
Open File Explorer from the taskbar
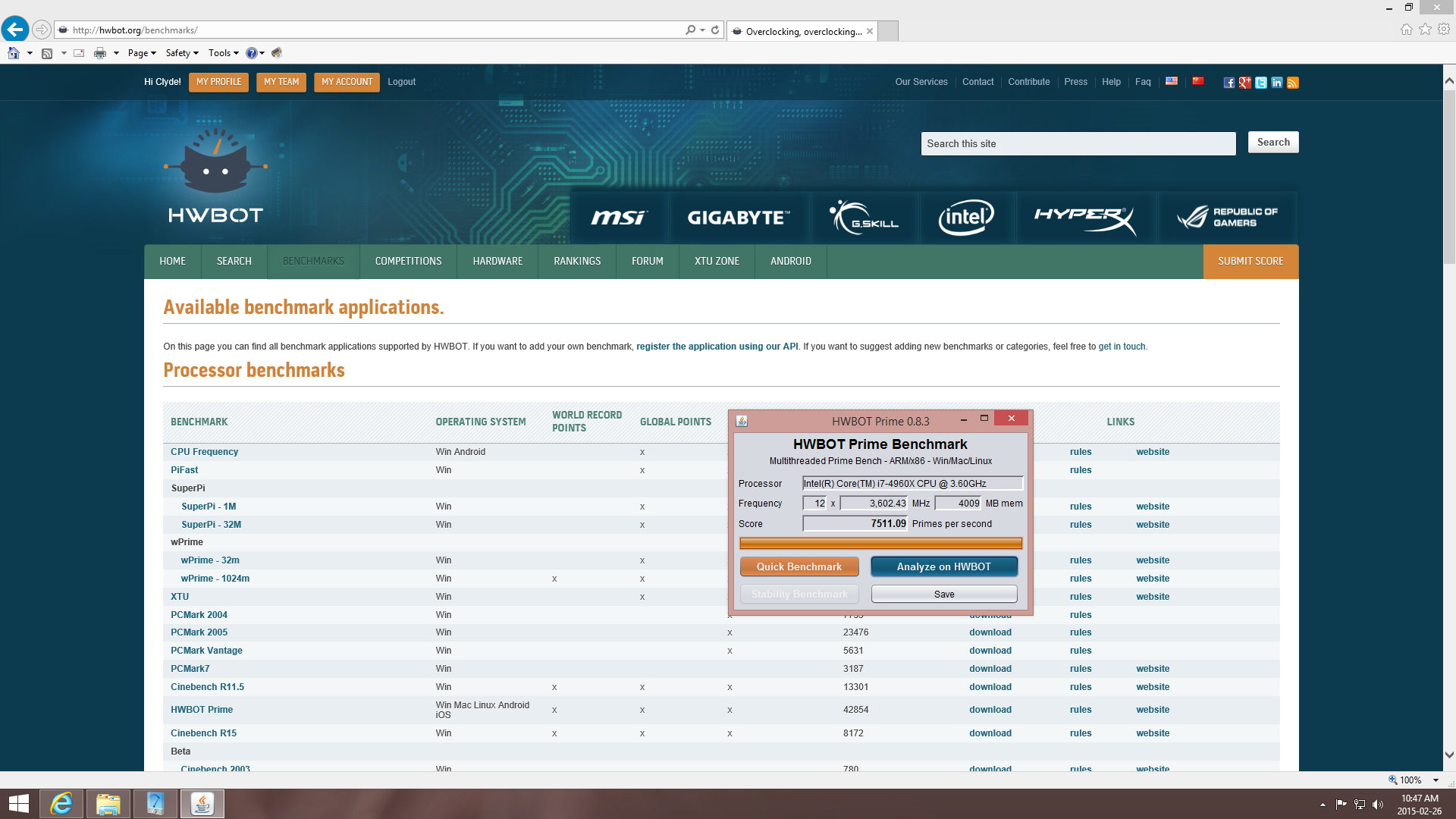click(108, 804)
